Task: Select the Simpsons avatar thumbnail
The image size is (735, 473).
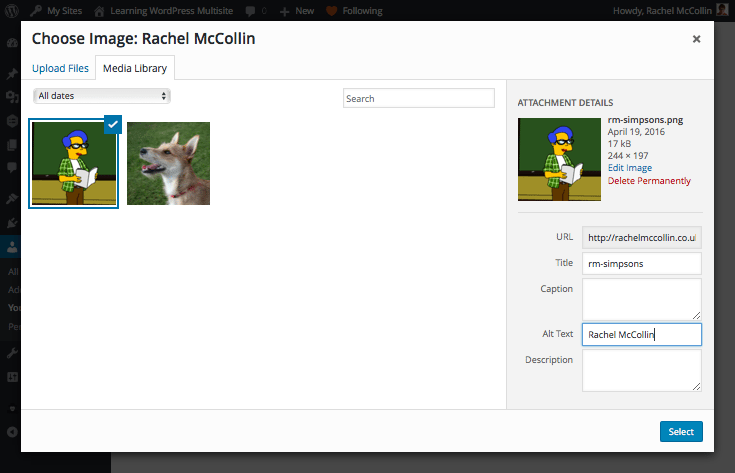Action: pos(74,164)
